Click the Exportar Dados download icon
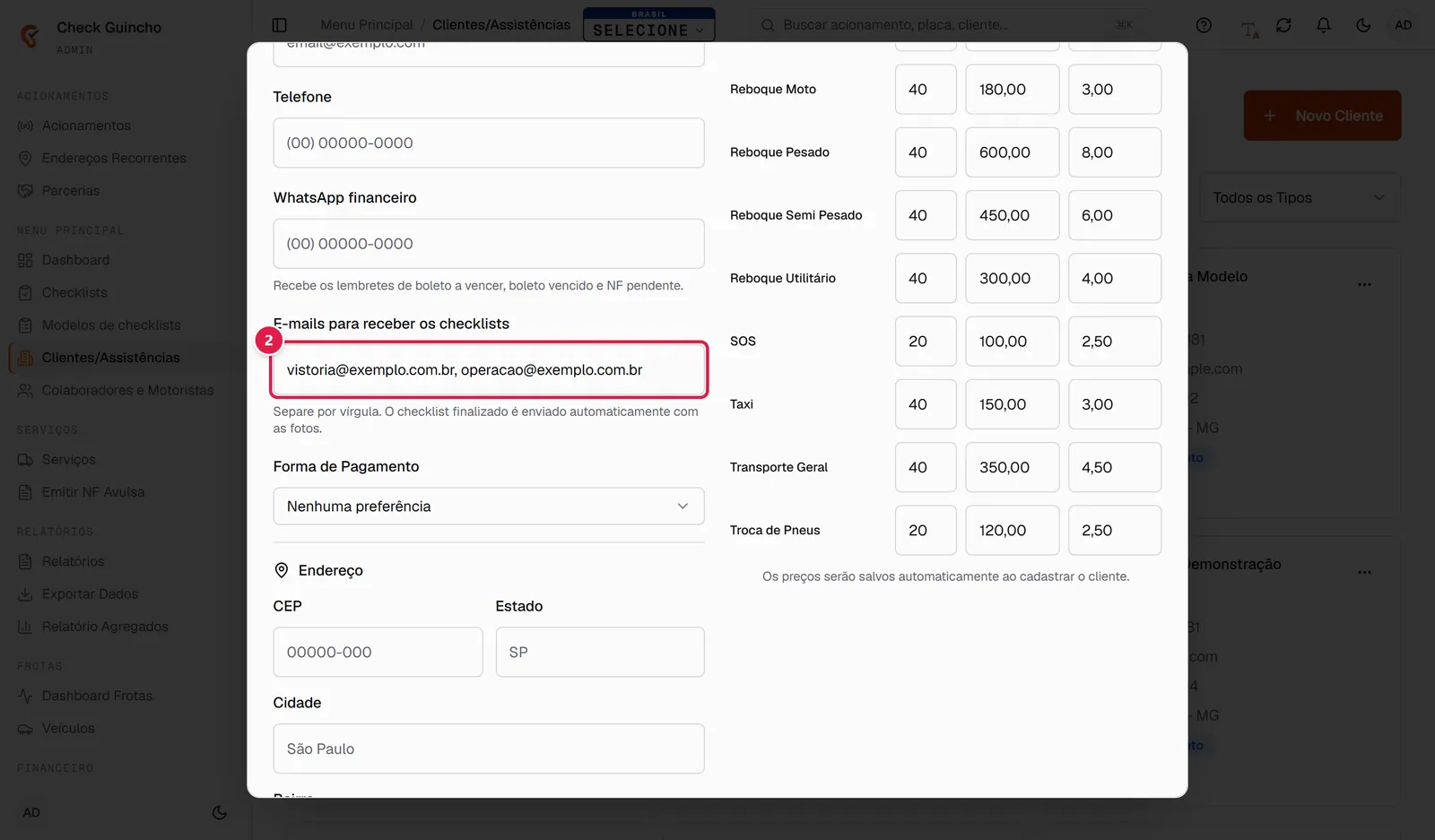 (25, 593)
